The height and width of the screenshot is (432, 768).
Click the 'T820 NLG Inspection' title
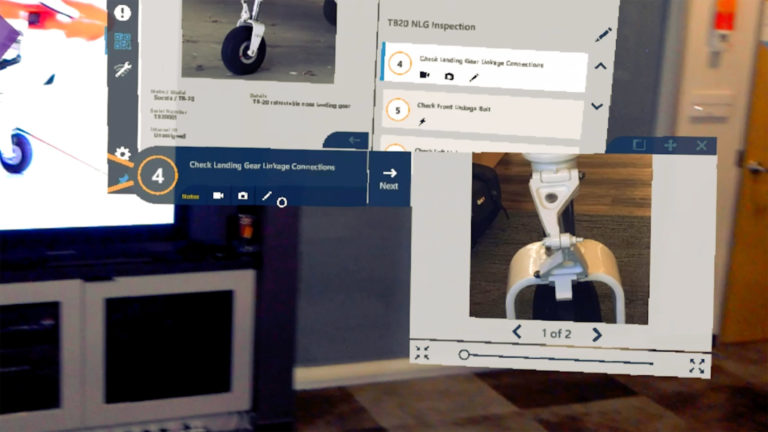pos(431,25)
